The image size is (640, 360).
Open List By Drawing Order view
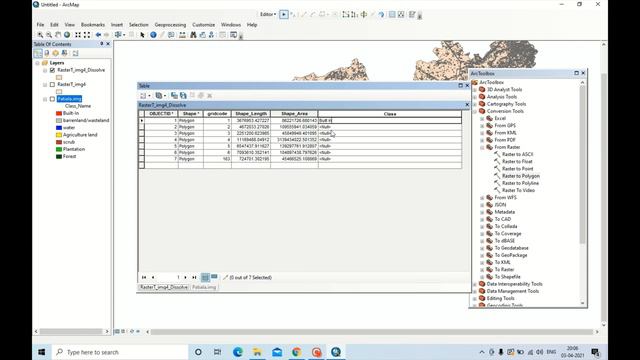[38, 53]
